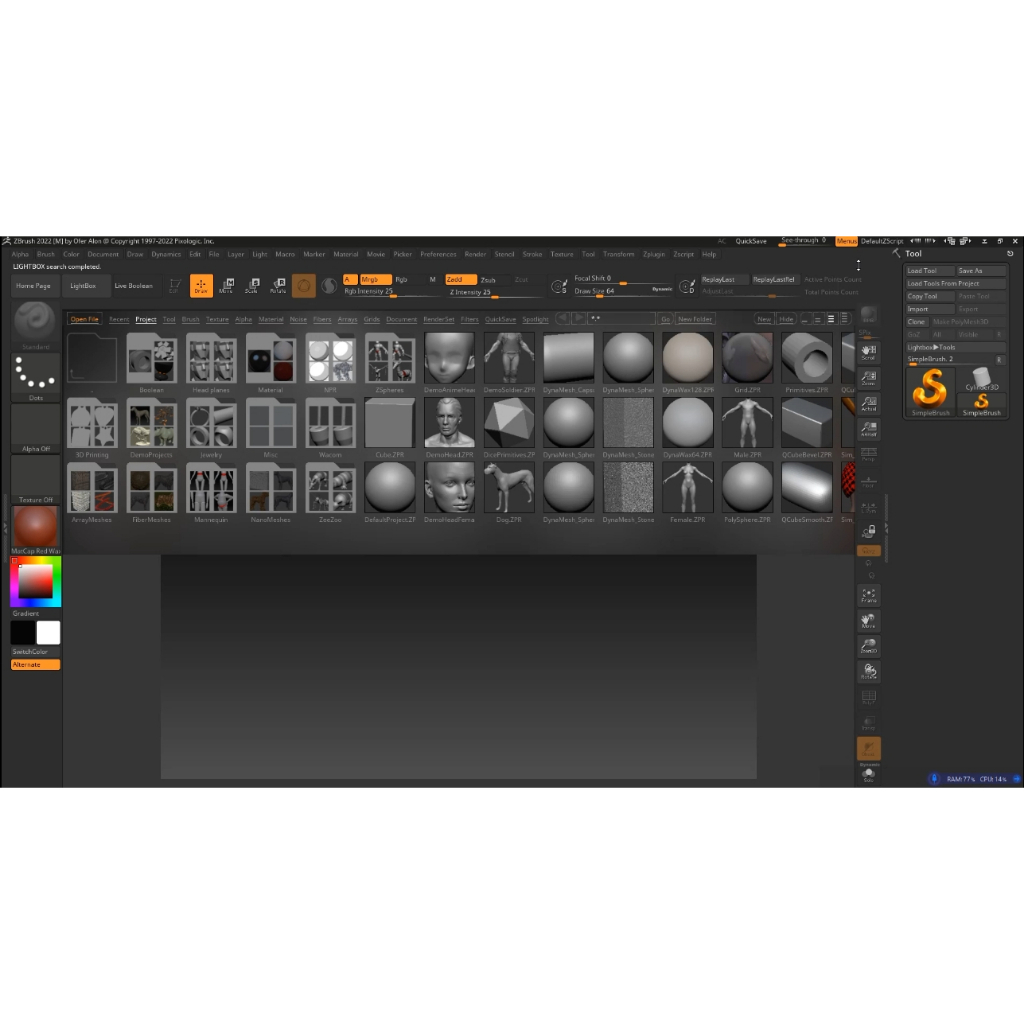Toggle the Alternate color button
The width and height of the screenshot is (1024, 1024).
pyautogui.click(x=35, y=664)
